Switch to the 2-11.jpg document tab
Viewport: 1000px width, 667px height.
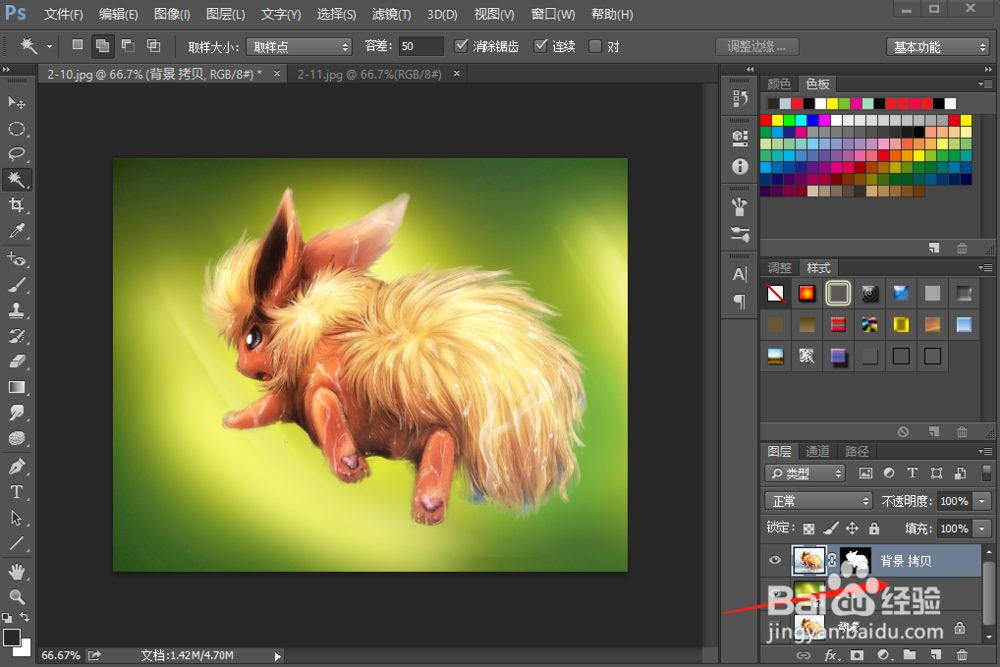pos(369,74)
